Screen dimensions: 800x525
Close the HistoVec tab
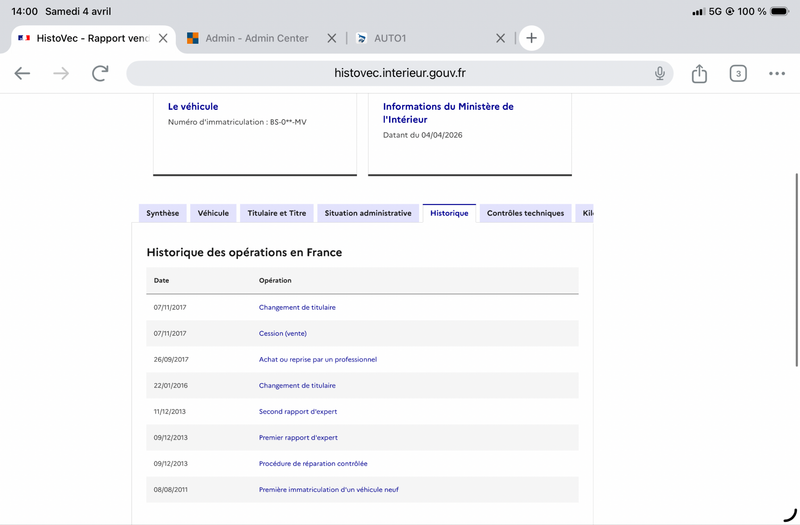pos(163,38)
